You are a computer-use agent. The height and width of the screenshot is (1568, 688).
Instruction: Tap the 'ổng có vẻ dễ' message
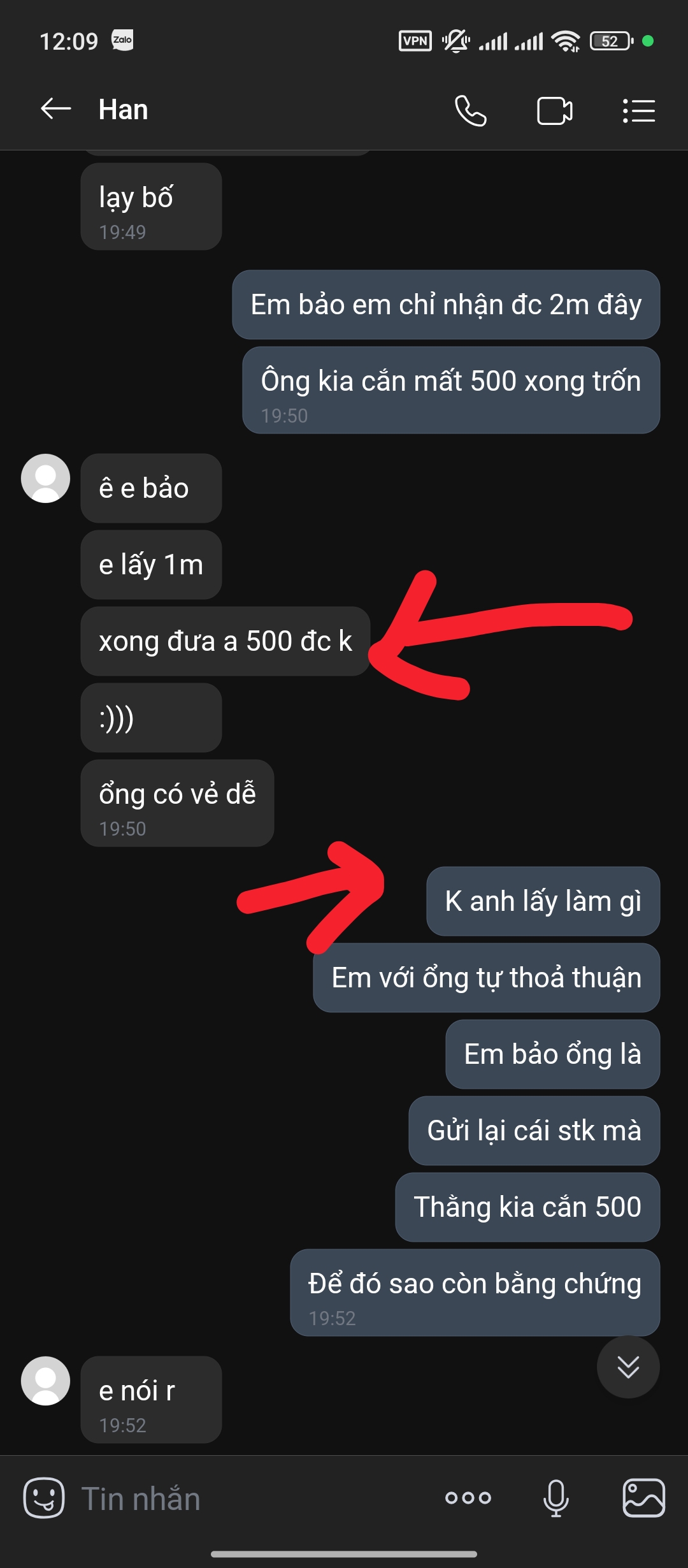pos(177,803)
